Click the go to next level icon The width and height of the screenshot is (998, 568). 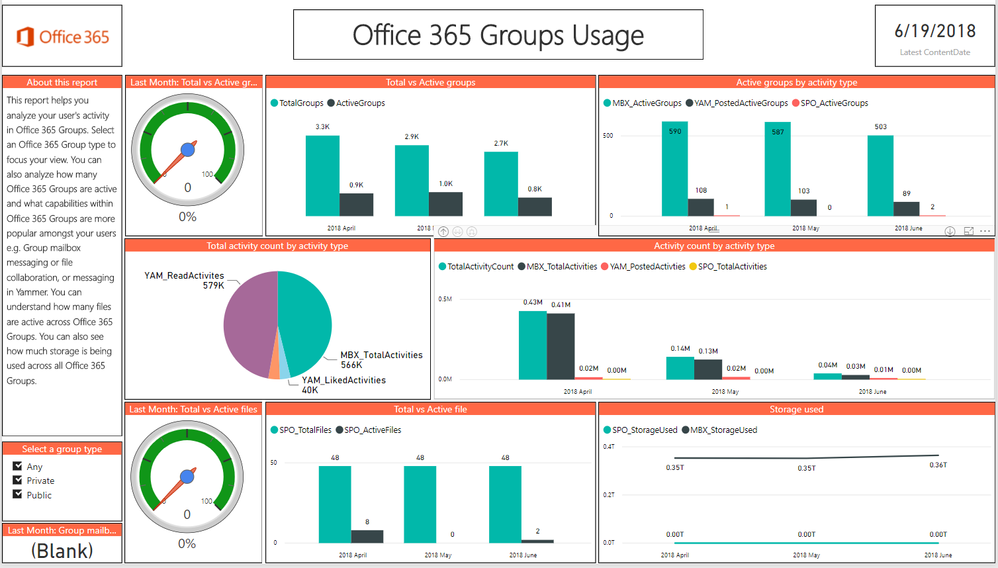(458, 232)
